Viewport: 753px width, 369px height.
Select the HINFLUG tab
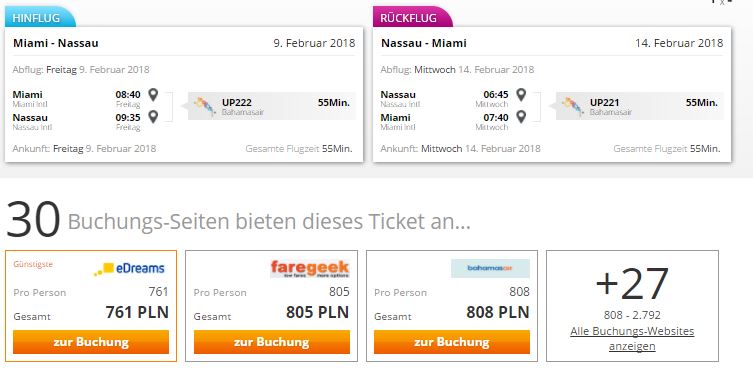tap(40, 18)
